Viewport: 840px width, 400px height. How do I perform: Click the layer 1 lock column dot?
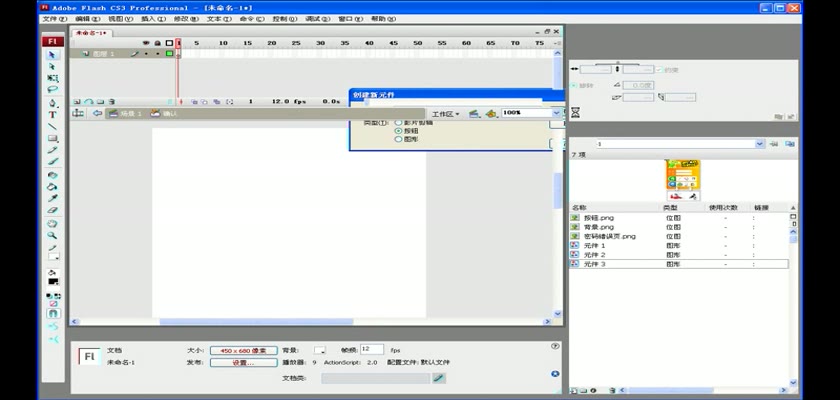tap(158, 54)
